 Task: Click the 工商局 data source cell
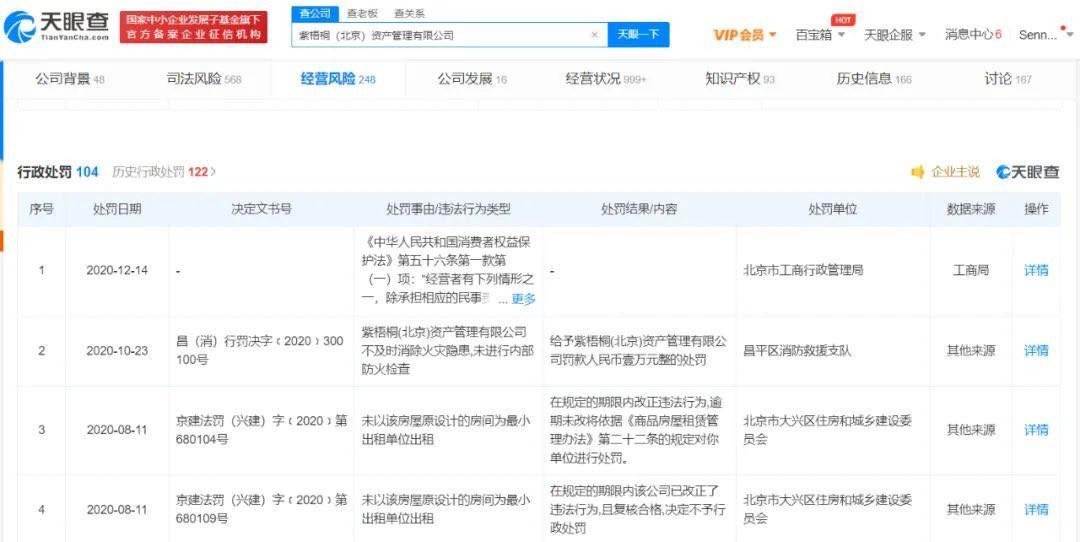coord(970,271)
